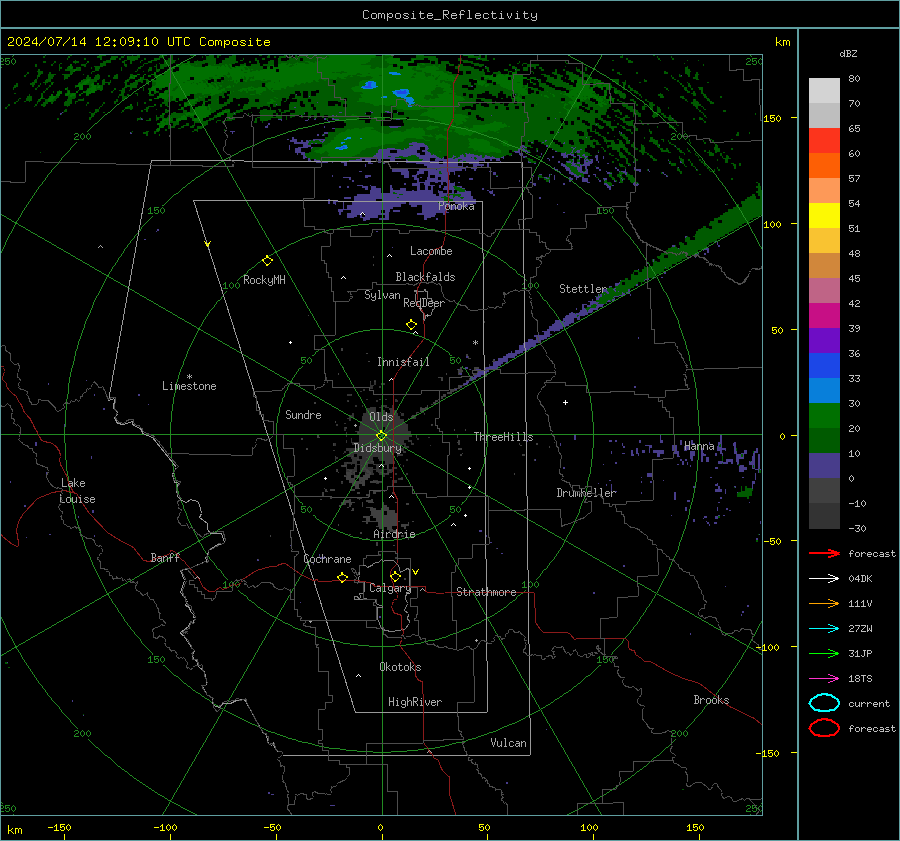Pick the purple 39–36 dBZ swatch
The height and width of the screenshot is (841, 900).
(824, 340)
